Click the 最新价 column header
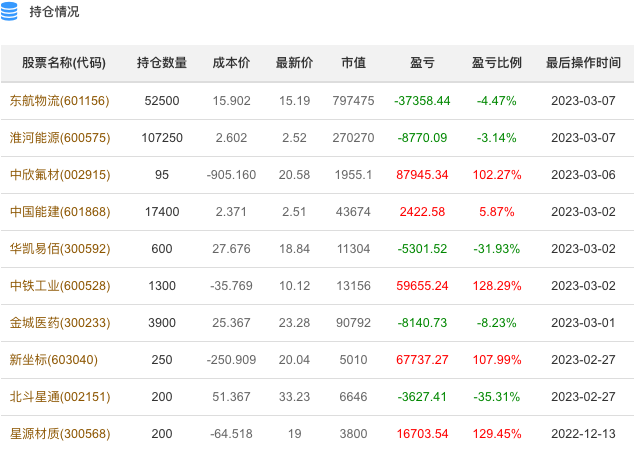The width and height of the screenshot is (635, 456). [x=294, y=63]
